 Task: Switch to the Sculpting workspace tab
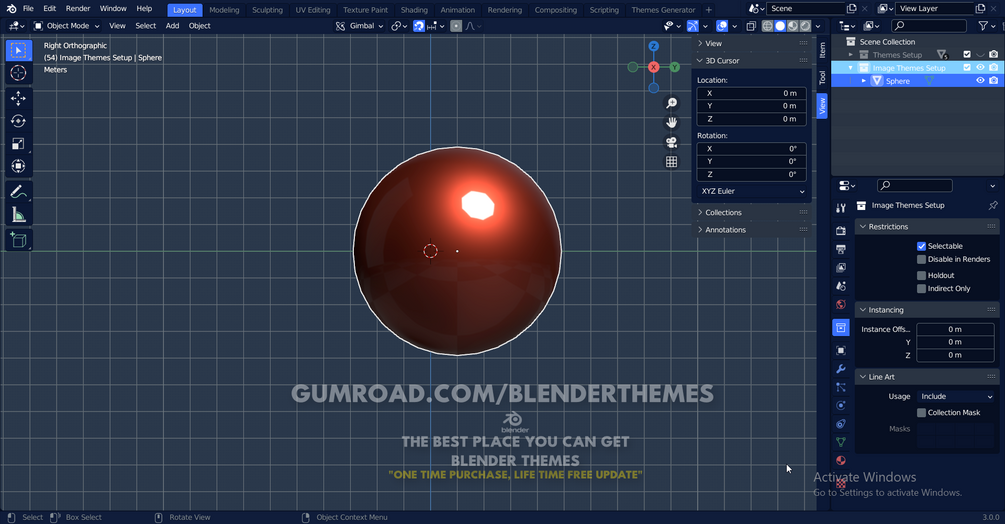coord(267,10)
